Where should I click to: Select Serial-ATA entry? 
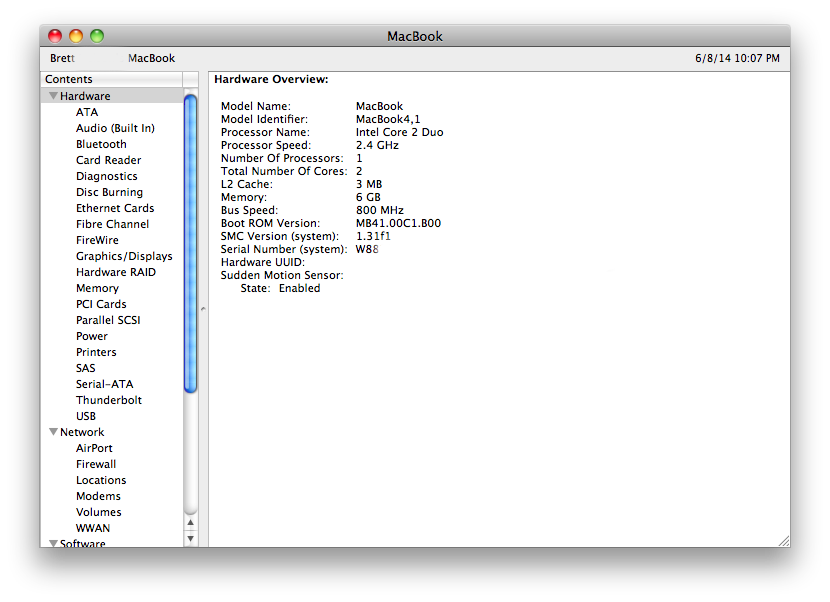(104, 384)
